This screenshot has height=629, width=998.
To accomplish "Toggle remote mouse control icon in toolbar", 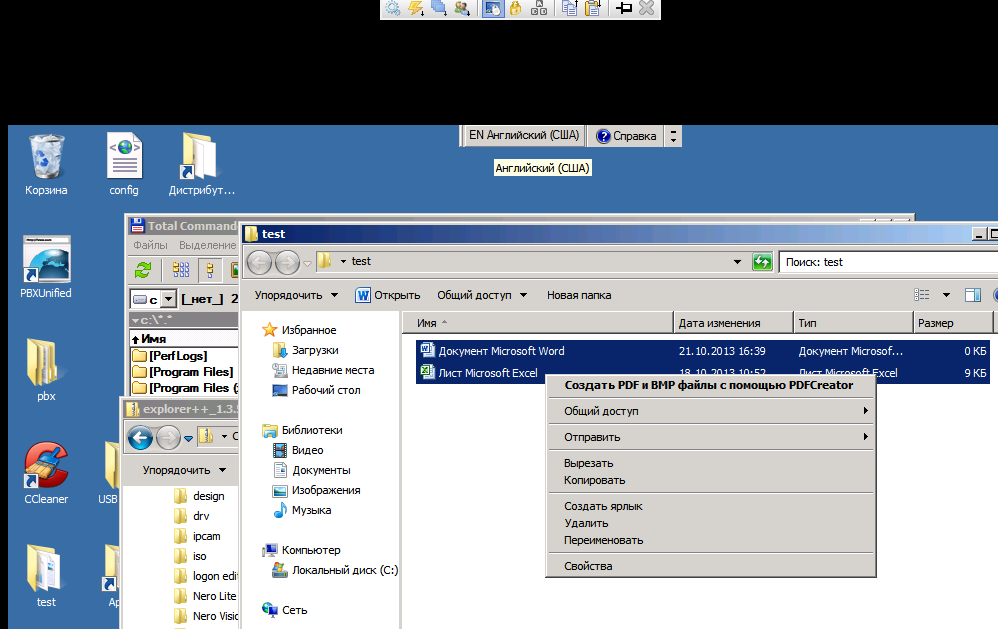I will tap(493, 9).
